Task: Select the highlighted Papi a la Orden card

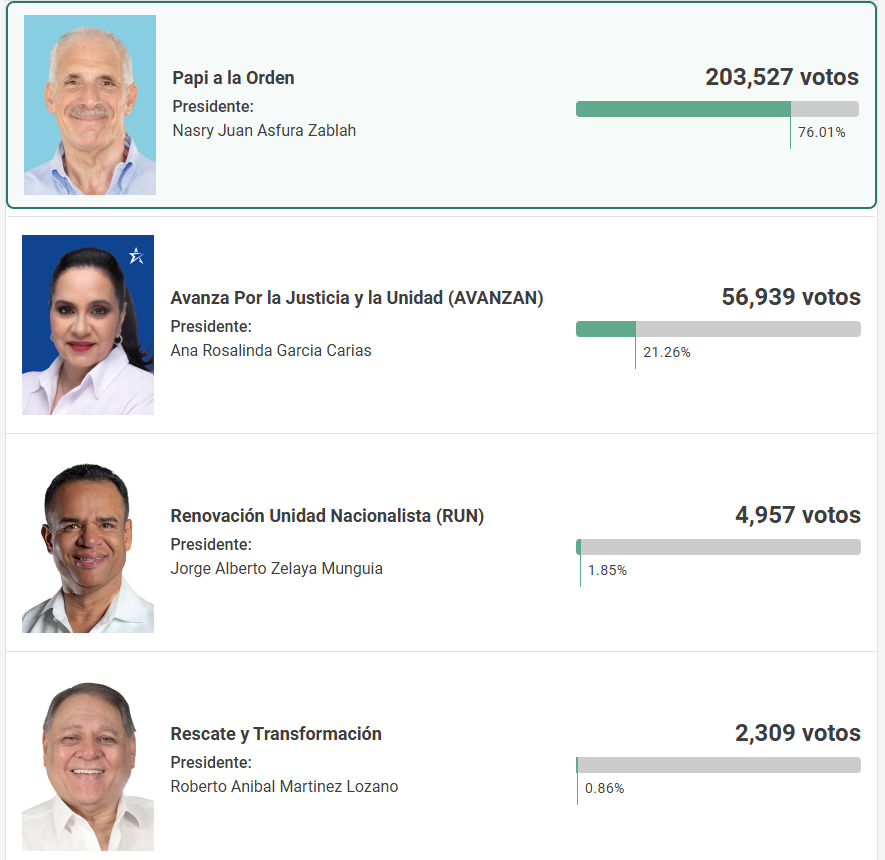Action: pos(440,104)
